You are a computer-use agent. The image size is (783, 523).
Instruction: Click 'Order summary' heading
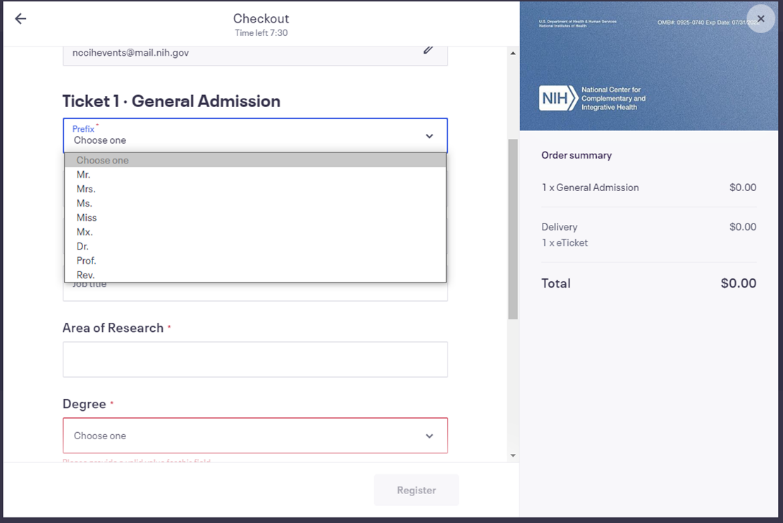tap(576, 155)
